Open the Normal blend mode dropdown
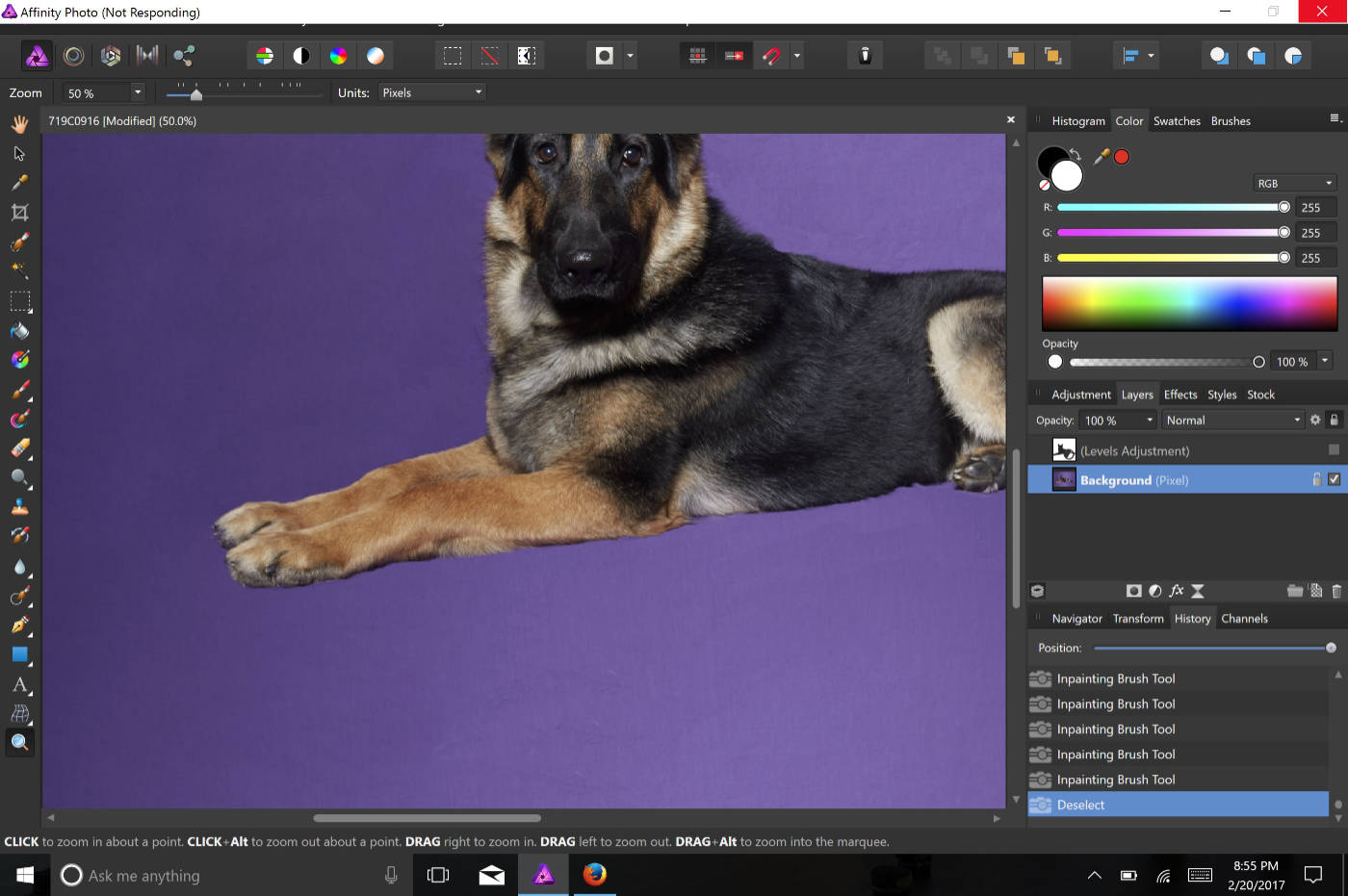 tap(1232, 420)
